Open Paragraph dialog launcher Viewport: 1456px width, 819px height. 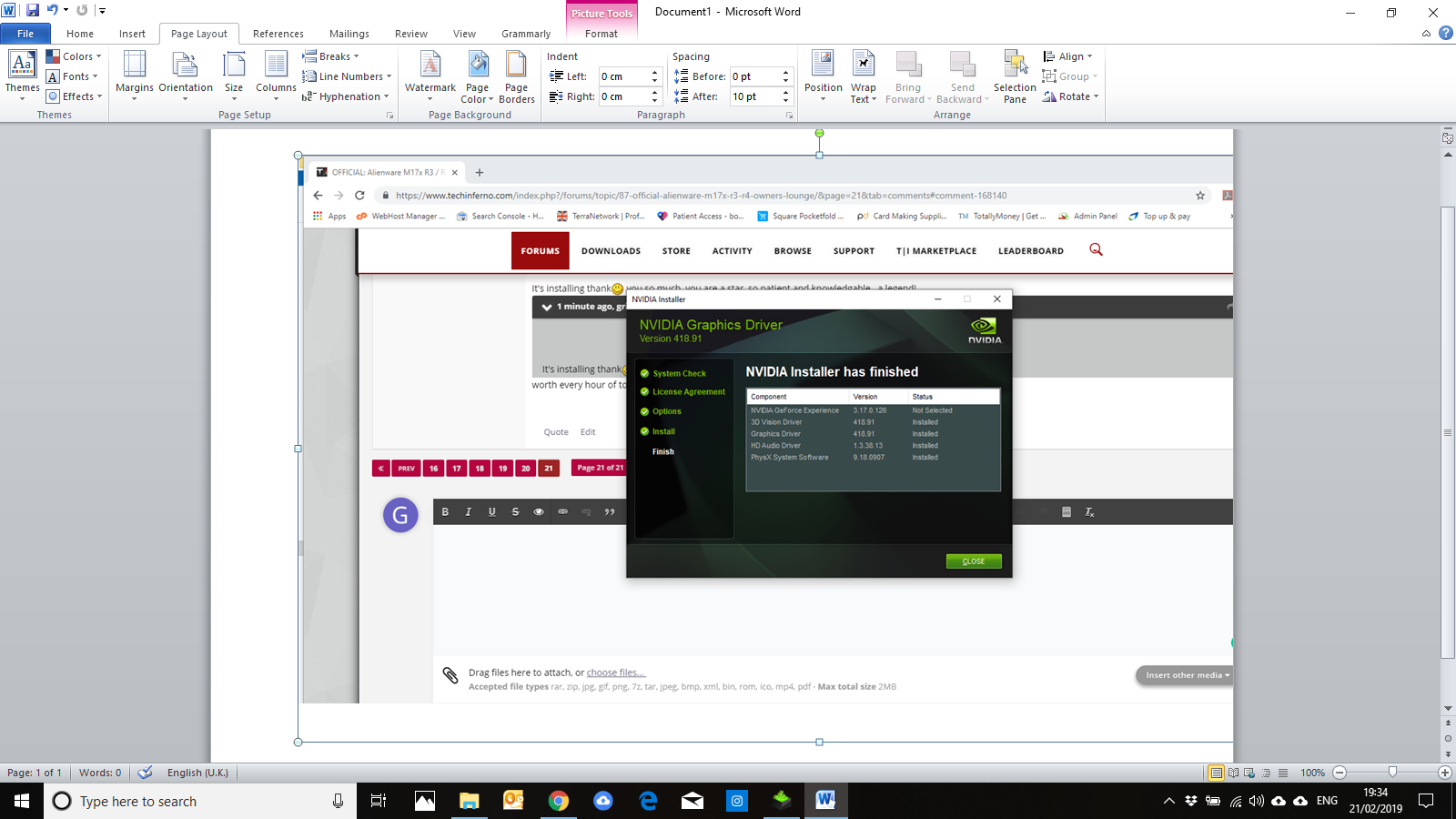click(789, 116)
